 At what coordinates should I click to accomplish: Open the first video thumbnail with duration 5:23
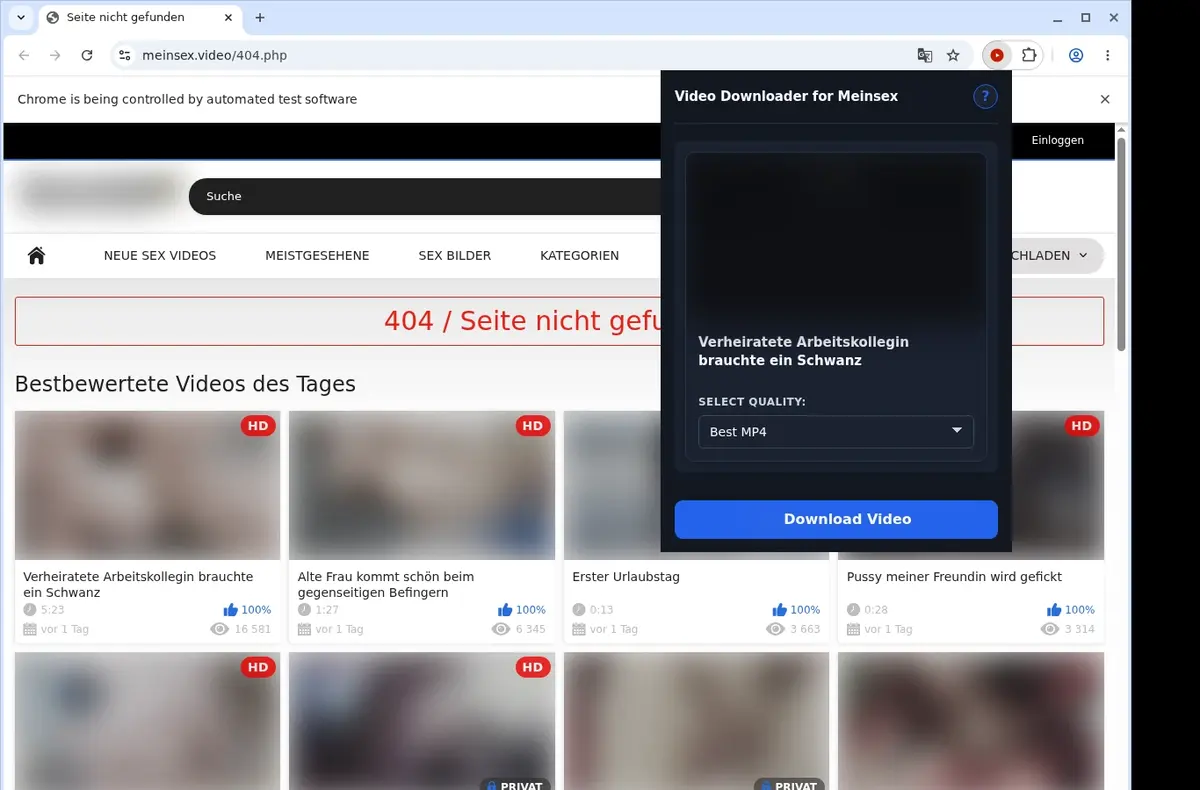click(x=148, y=485)
